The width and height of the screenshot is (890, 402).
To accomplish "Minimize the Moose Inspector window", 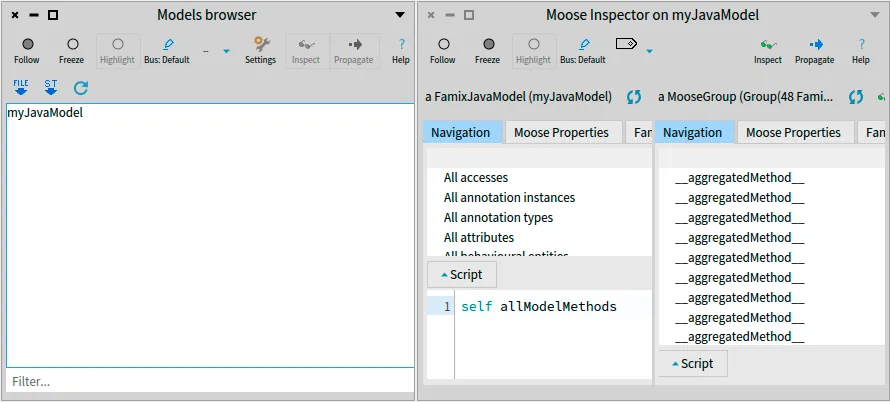I will [x=450, y=15].
